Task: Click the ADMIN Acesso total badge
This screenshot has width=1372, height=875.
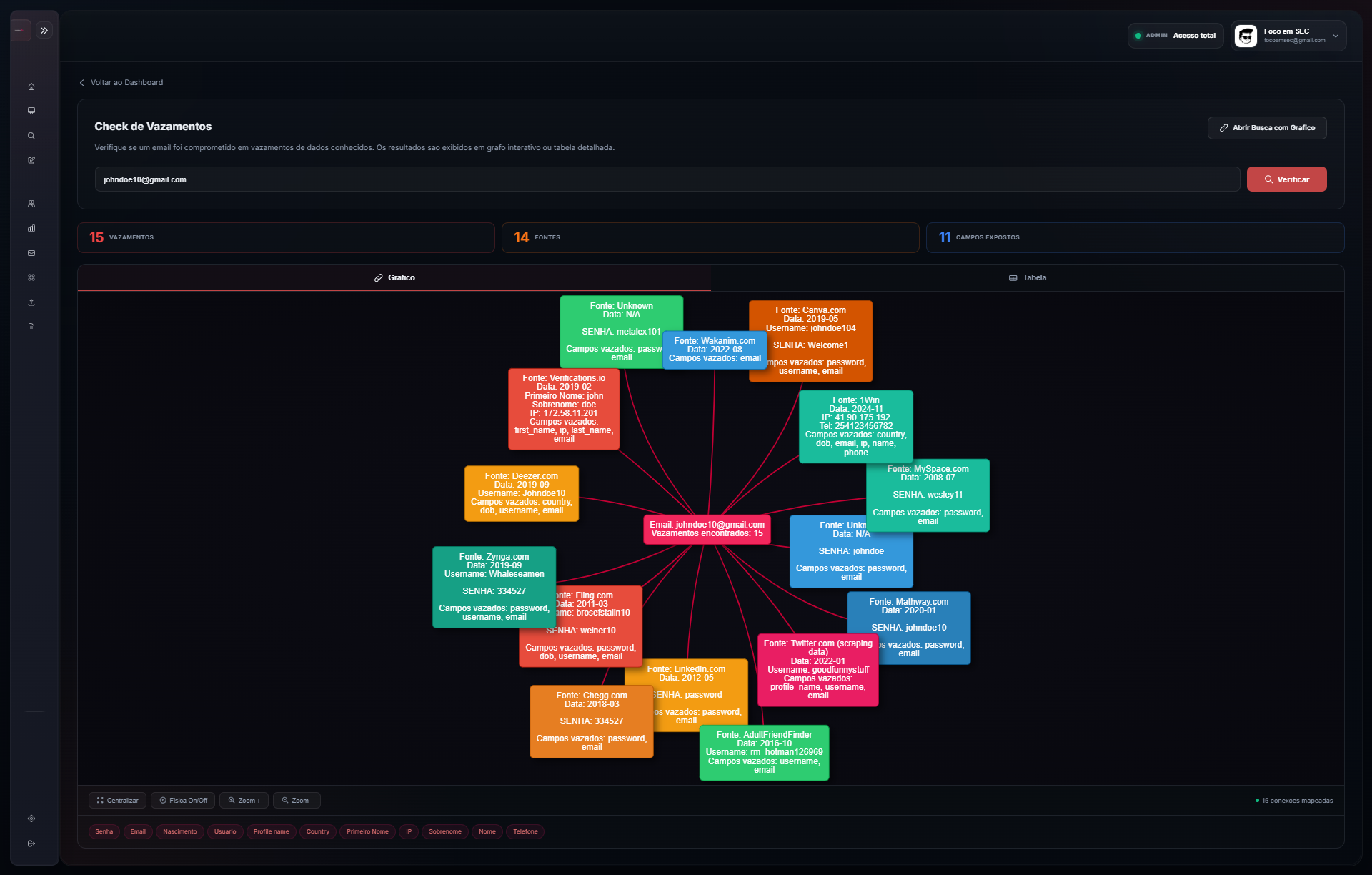Action: pyautogui.click(x=1175, y=36)
